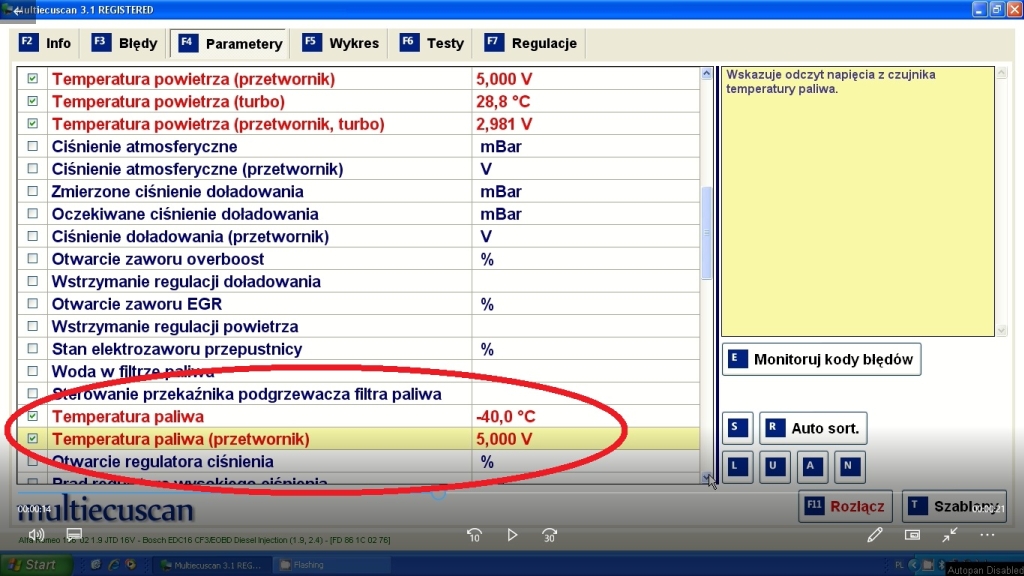The height and width of the screenshot is (576, 1024).
Task: Toggle video captions icon
Action: (x=74, y=535)
